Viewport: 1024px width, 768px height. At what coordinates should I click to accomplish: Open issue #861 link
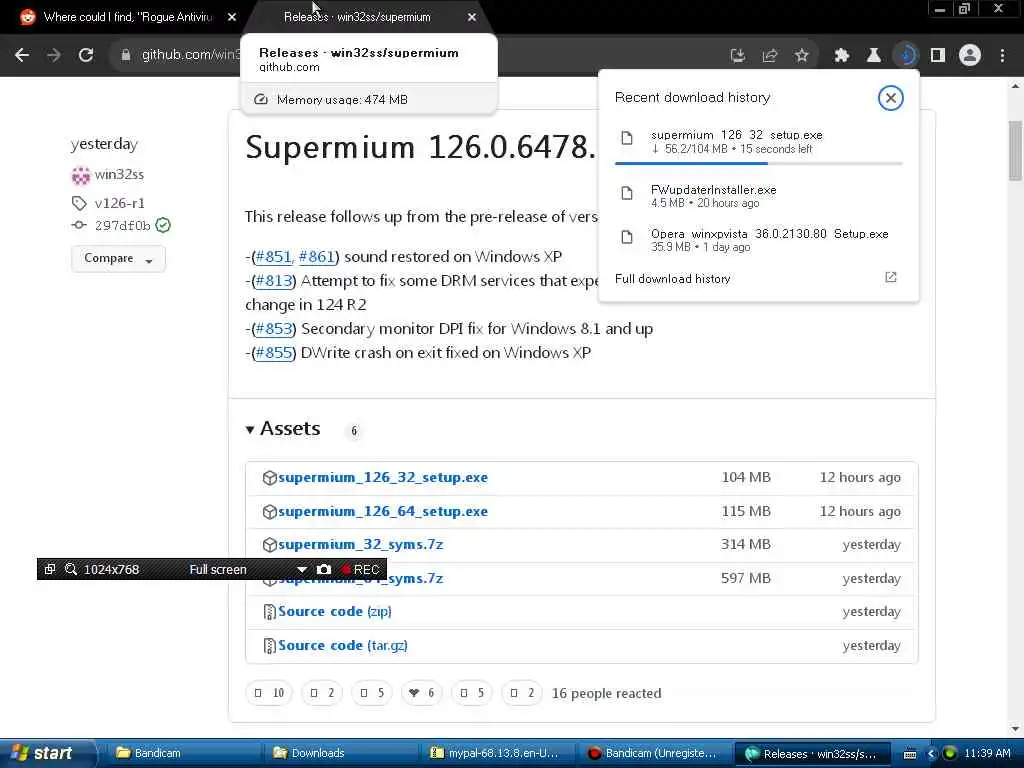point(317,257)
